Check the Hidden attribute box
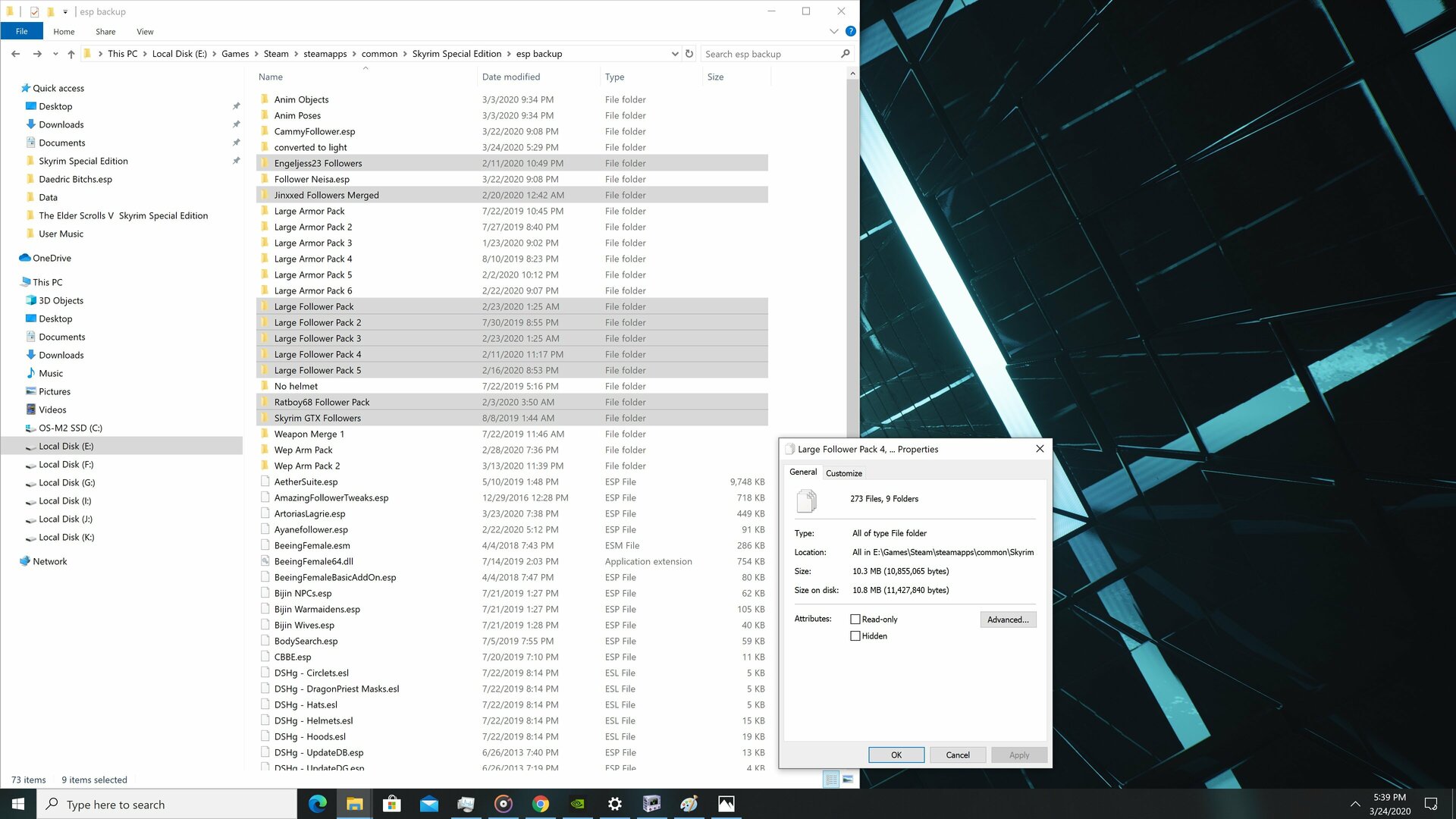1456x819 pixels. click(855, 635)
